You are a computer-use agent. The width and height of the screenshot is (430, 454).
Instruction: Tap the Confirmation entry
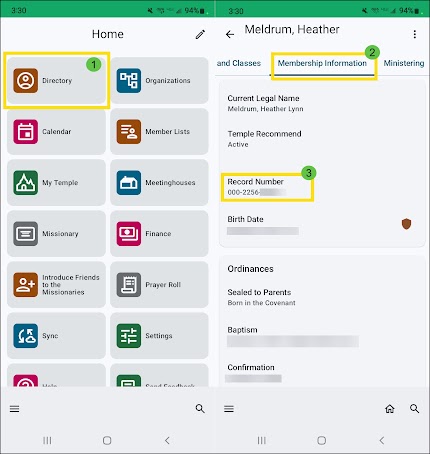[x=253, y=373]
